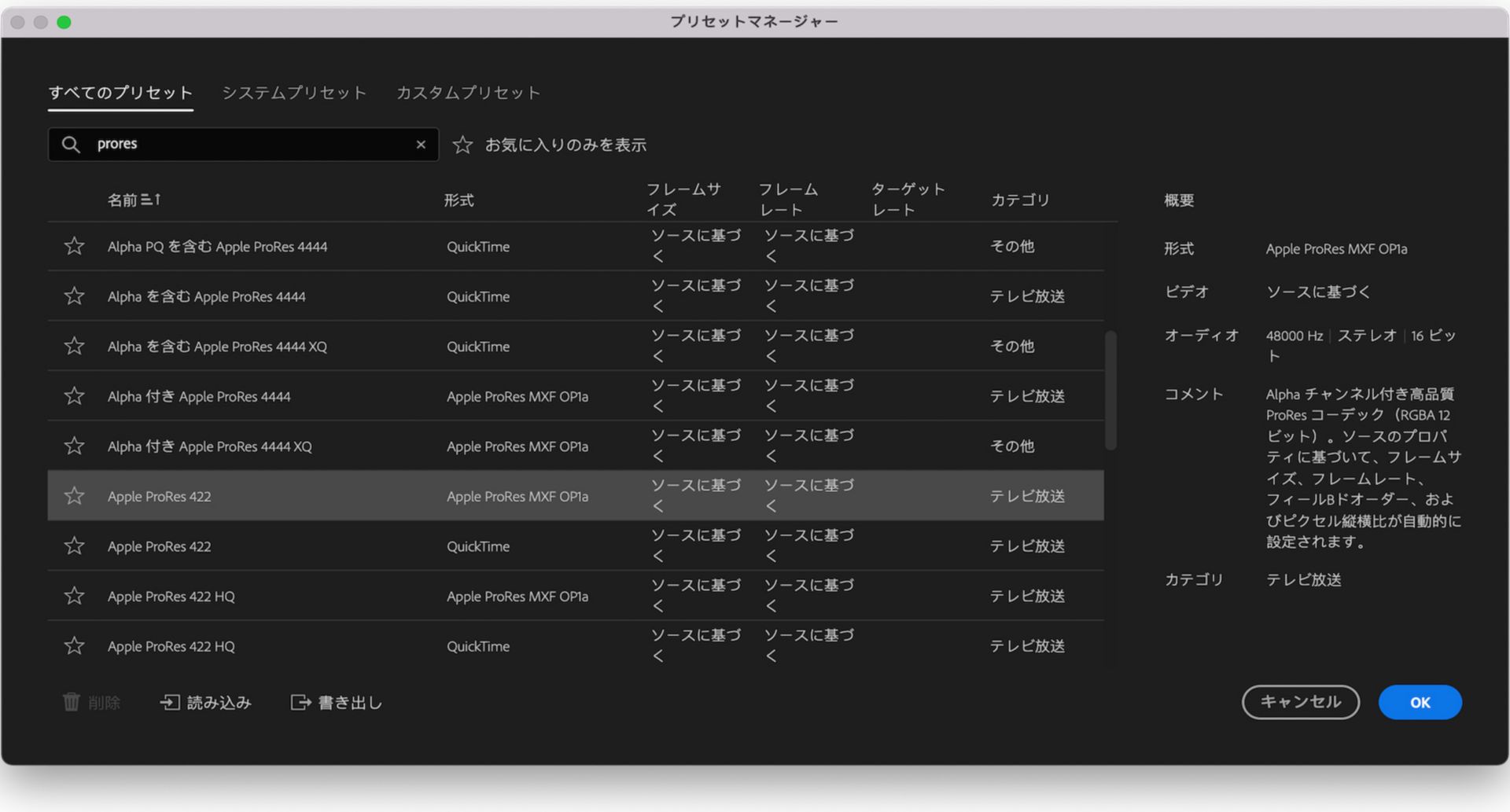This screenshot has width=1510, height=812.
Task: Favorite the QuickTime Apple ProRes 422 (non-HQ) preset
Action: (x=74, y=546)
